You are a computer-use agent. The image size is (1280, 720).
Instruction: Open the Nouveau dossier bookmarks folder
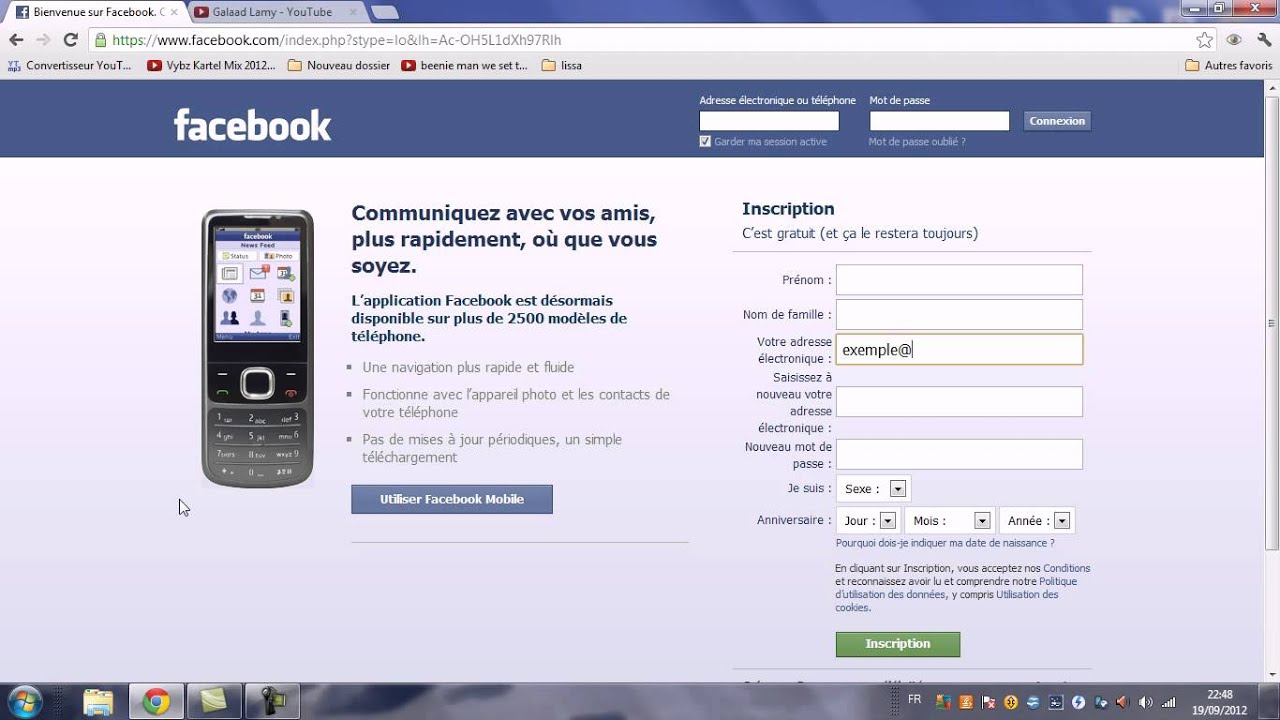coord(339,65)
